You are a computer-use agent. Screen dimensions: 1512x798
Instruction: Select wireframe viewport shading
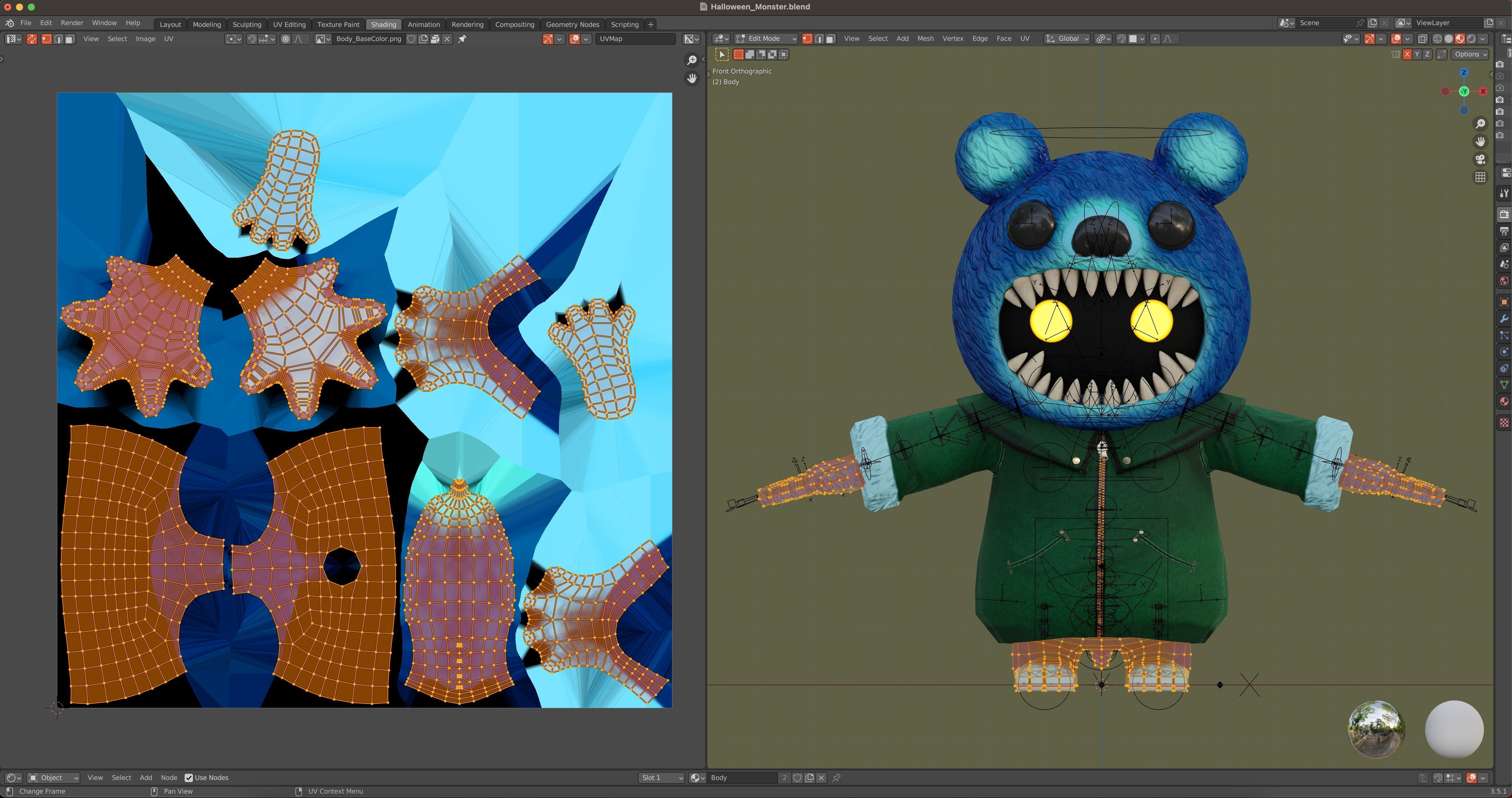coord(1438,39)
